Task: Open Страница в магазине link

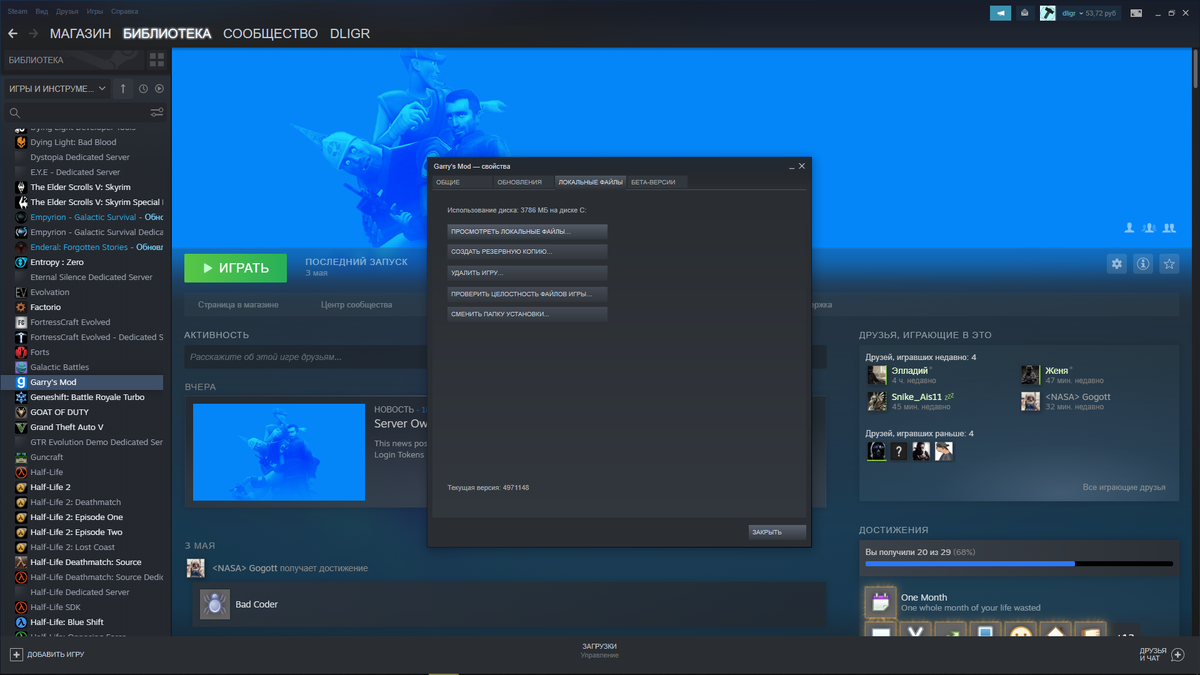Action: coord(238,305)
